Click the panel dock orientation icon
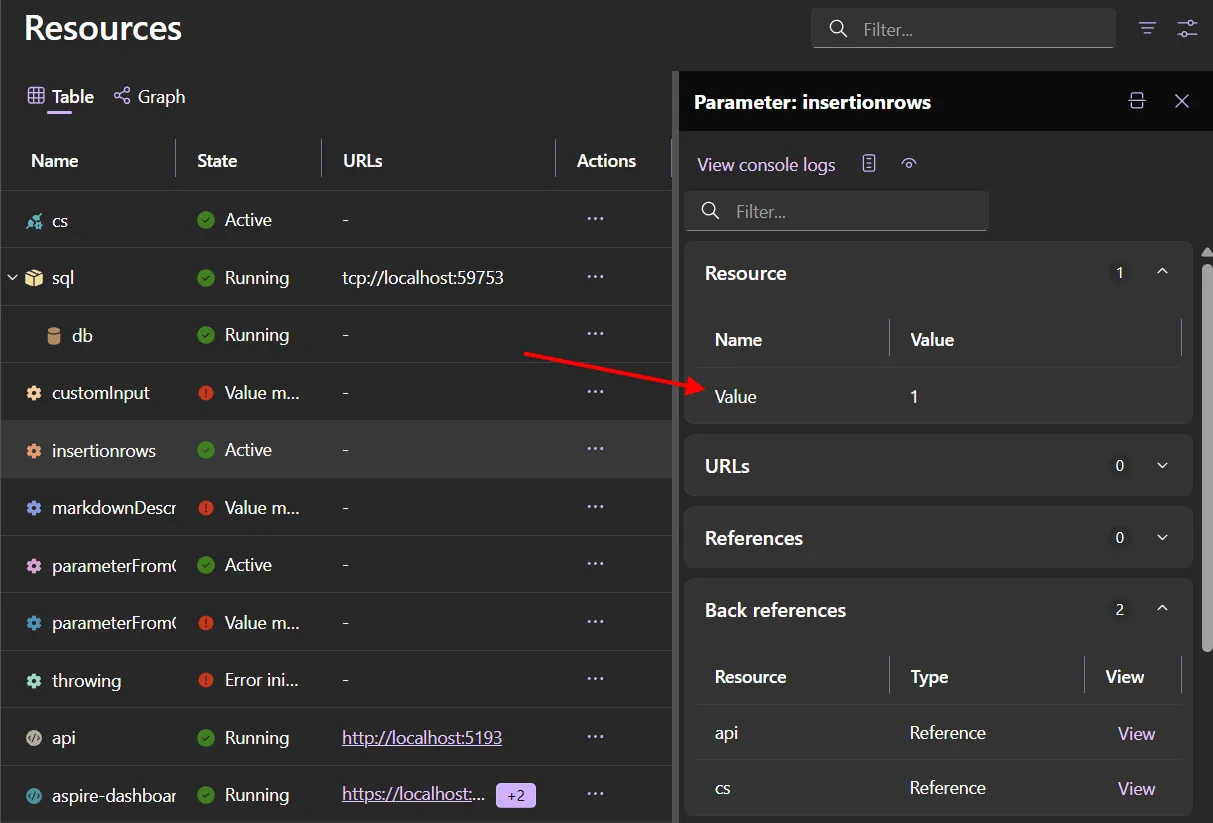Image resolution: width=1213 pixels, height=823 pixels. [1136, 101]
